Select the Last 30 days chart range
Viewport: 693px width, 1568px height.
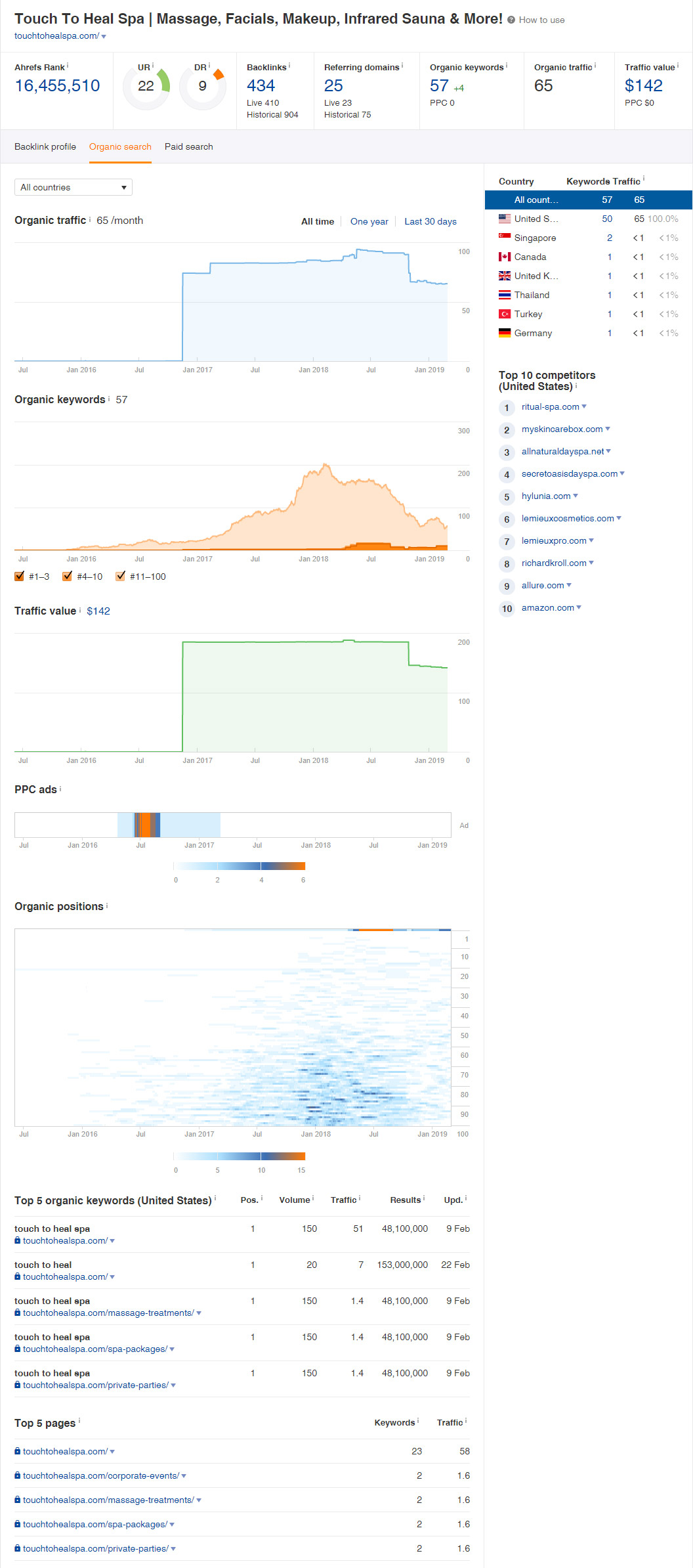(x=430, y=221)
